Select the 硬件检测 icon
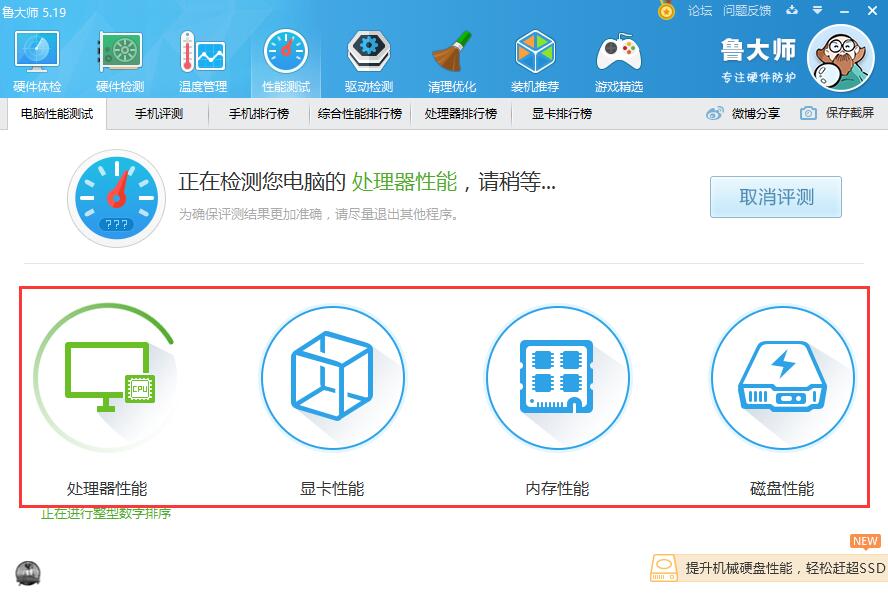 [x=120, y=57]
